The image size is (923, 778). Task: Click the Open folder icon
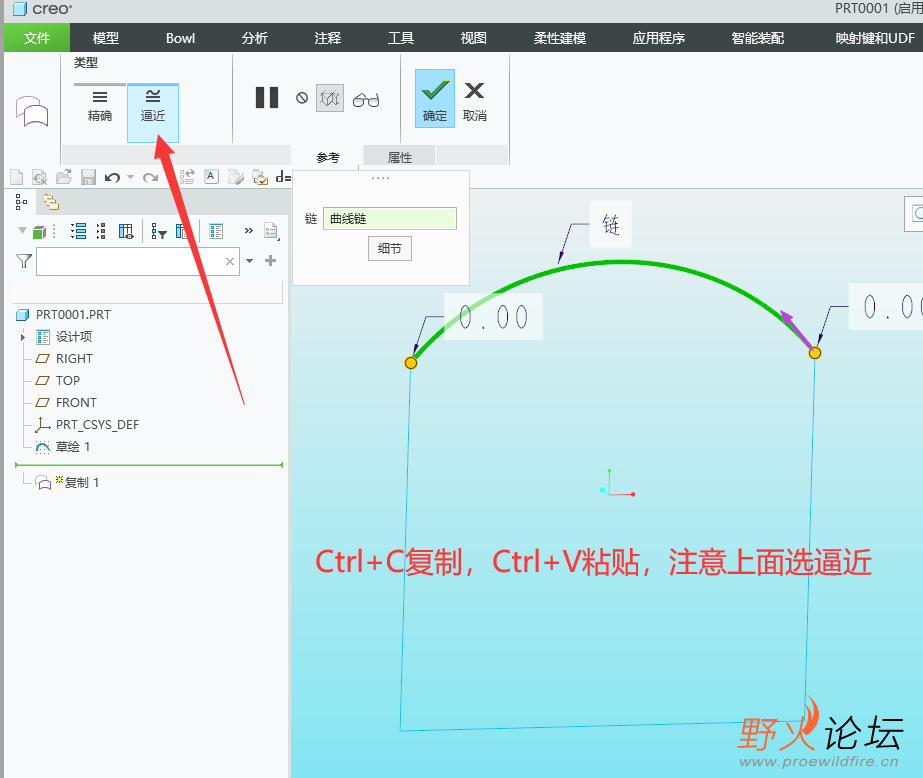pyautogui.click(x=64, y=177)
